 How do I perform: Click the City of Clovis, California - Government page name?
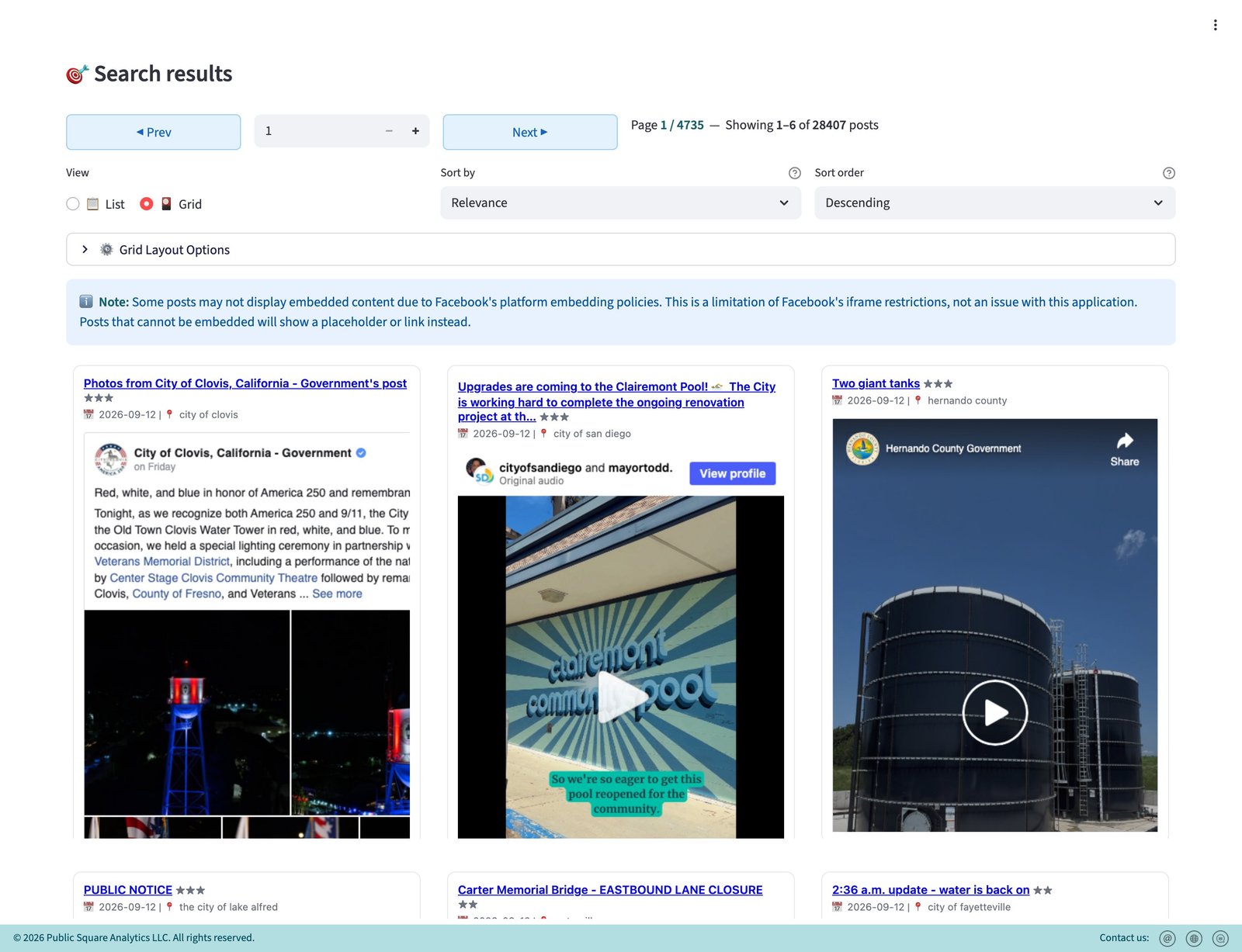click(x=242, y=453)
